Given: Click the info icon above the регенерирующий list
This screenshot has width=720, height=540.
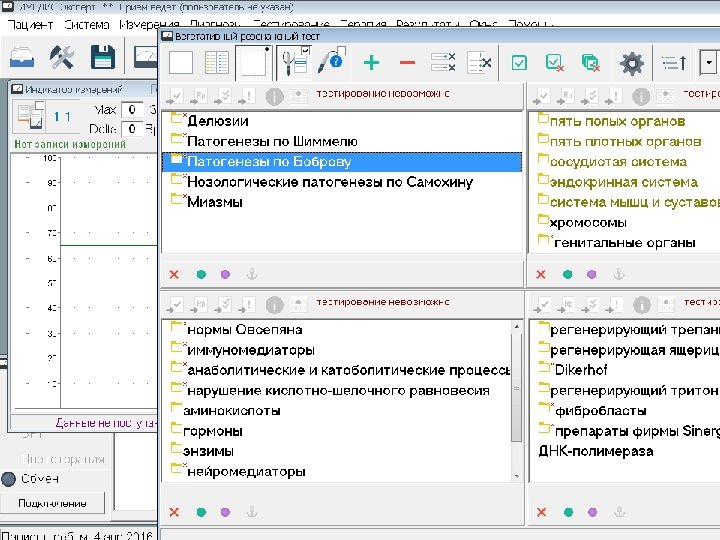Looking at the screenshot, I should (641, 304).
